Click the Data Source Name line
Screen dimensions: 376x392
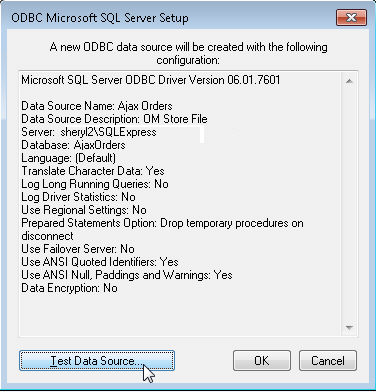(x=97, y=106)
